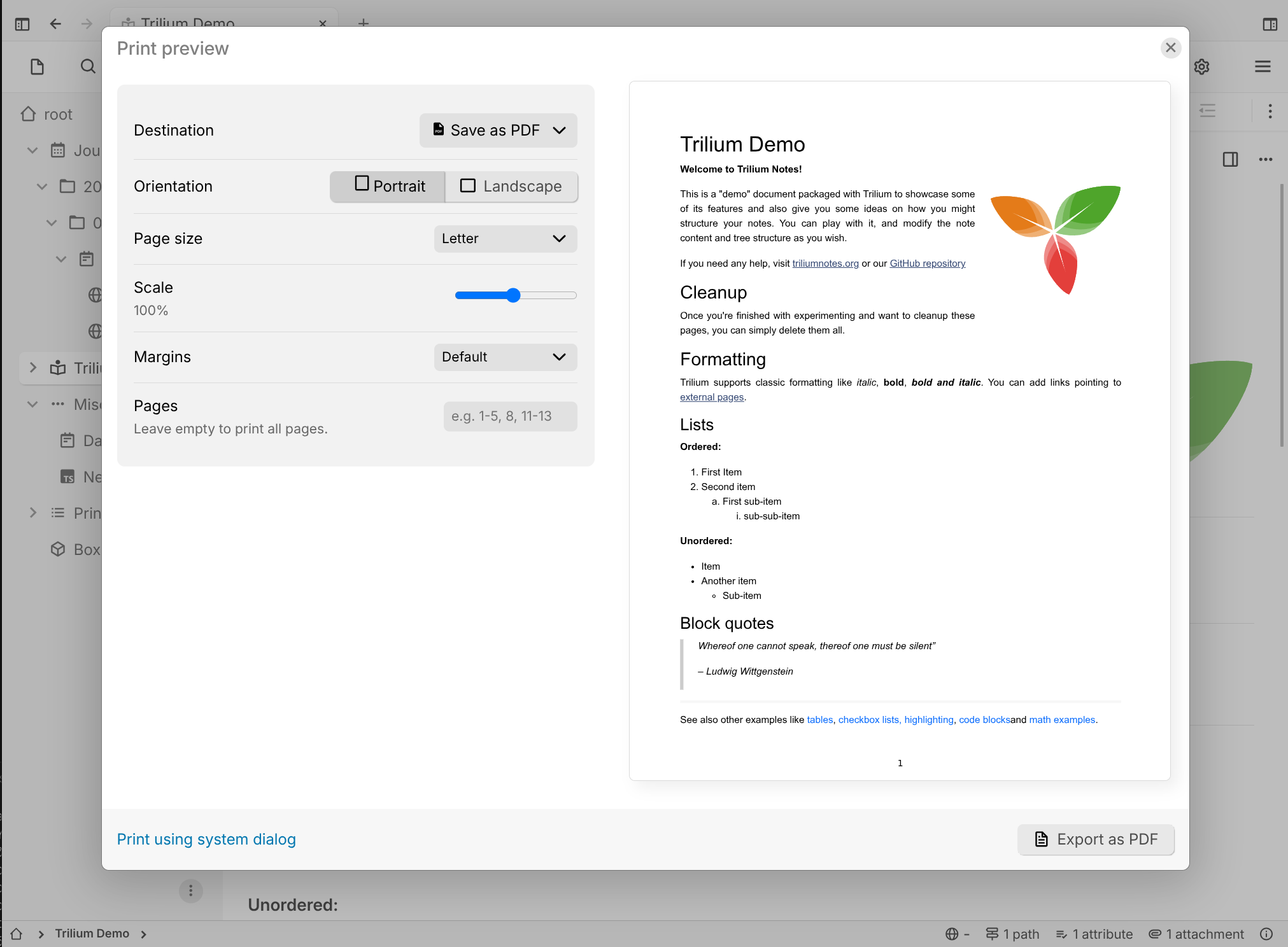Open the global hamburger menu
The width and height of the screenshot is (1288, 947).
pos(1263,66)
